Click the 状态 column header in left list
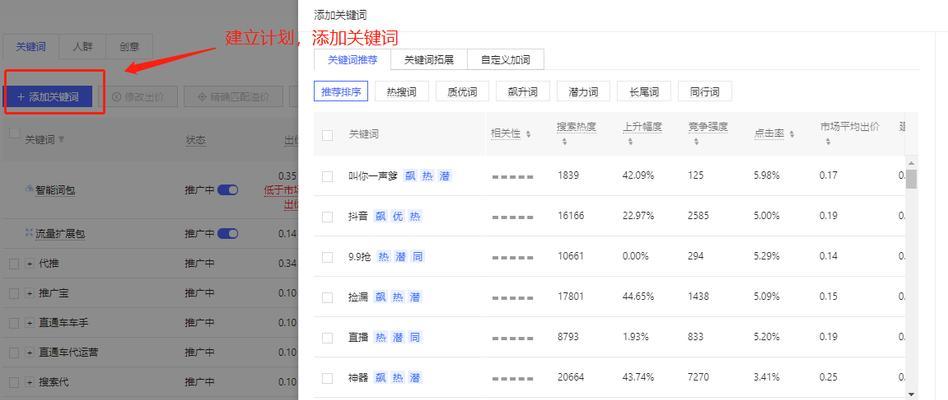The image size is (948, 400). point(195,140)
